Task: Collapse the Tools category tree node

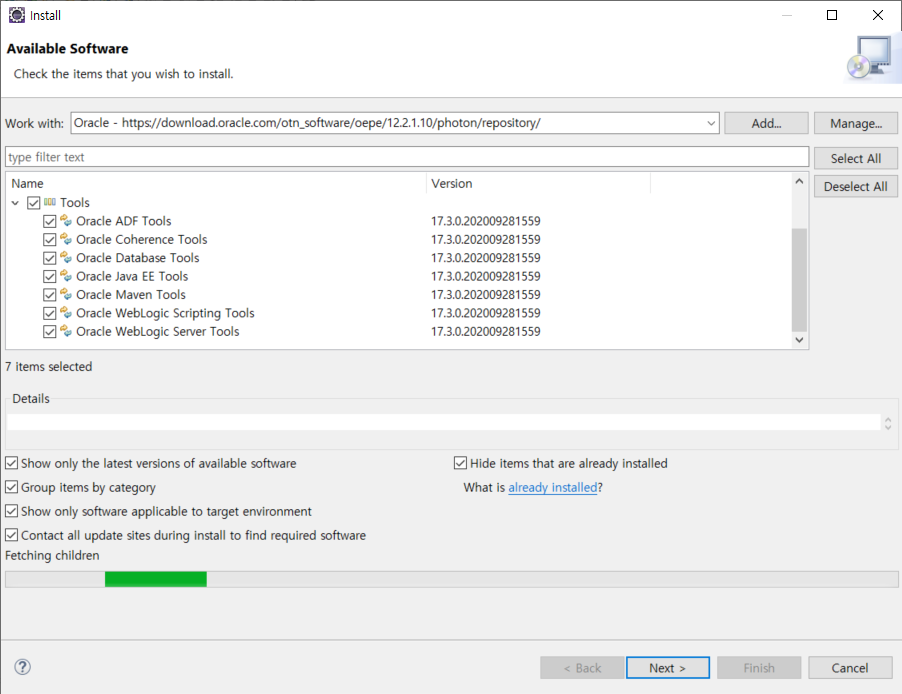Action: pyautogui.click(x=16, y=203)
